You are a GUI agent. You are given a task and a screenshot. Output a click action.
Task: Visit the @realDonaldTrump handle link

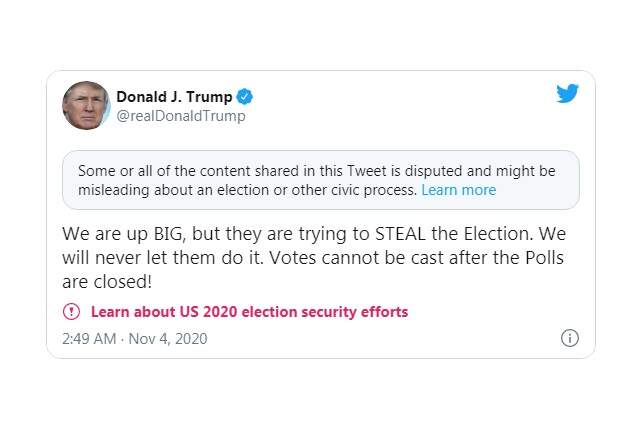tap(181, 116)
